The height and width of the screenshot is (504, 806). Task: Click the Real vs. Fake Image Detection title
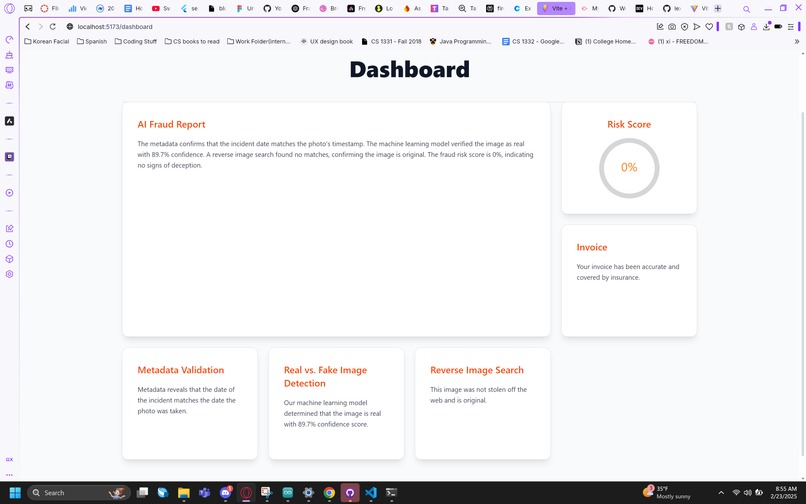coord(325,376)
